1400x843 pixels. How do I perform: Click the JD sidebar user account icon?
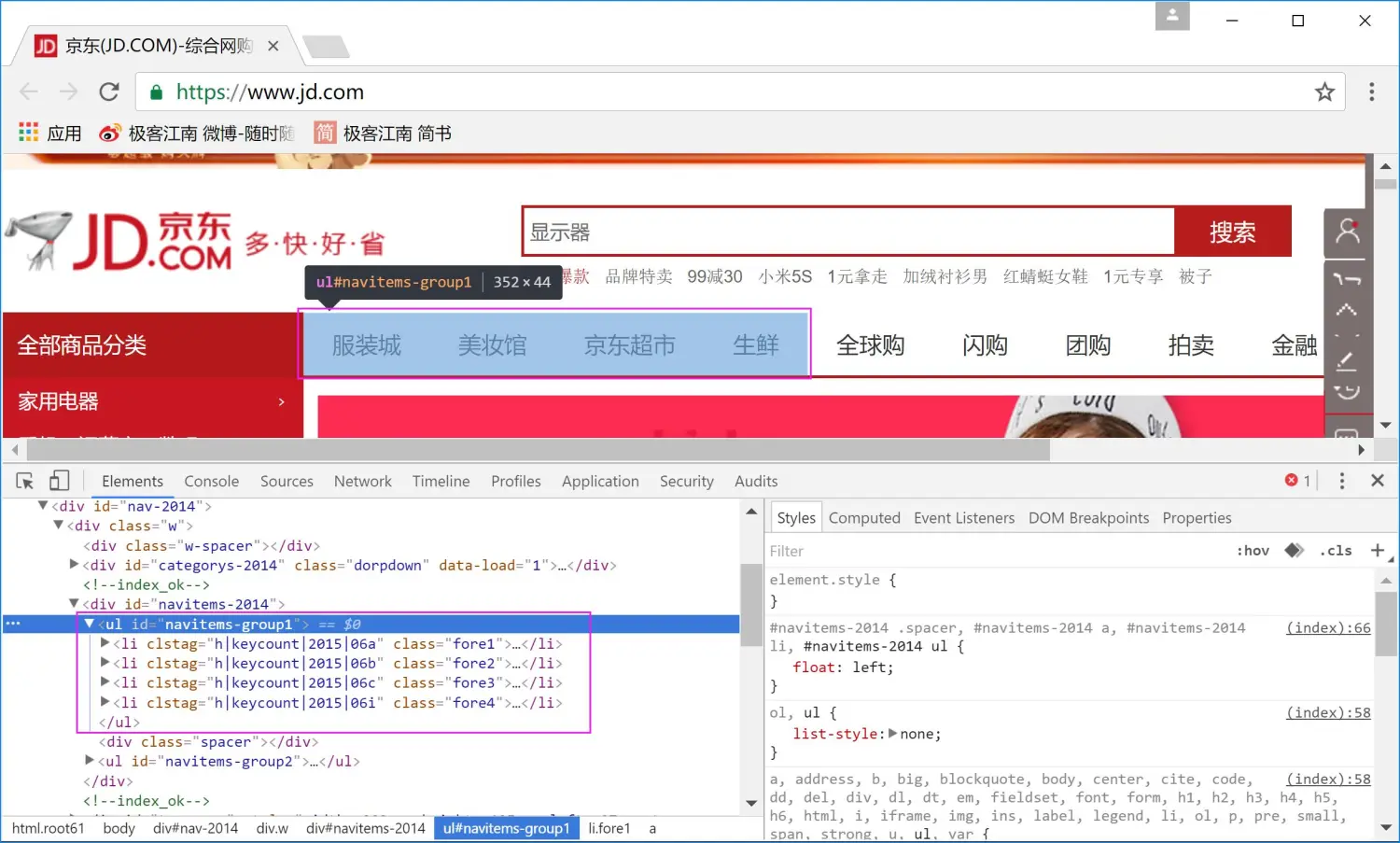(1348, 231)
